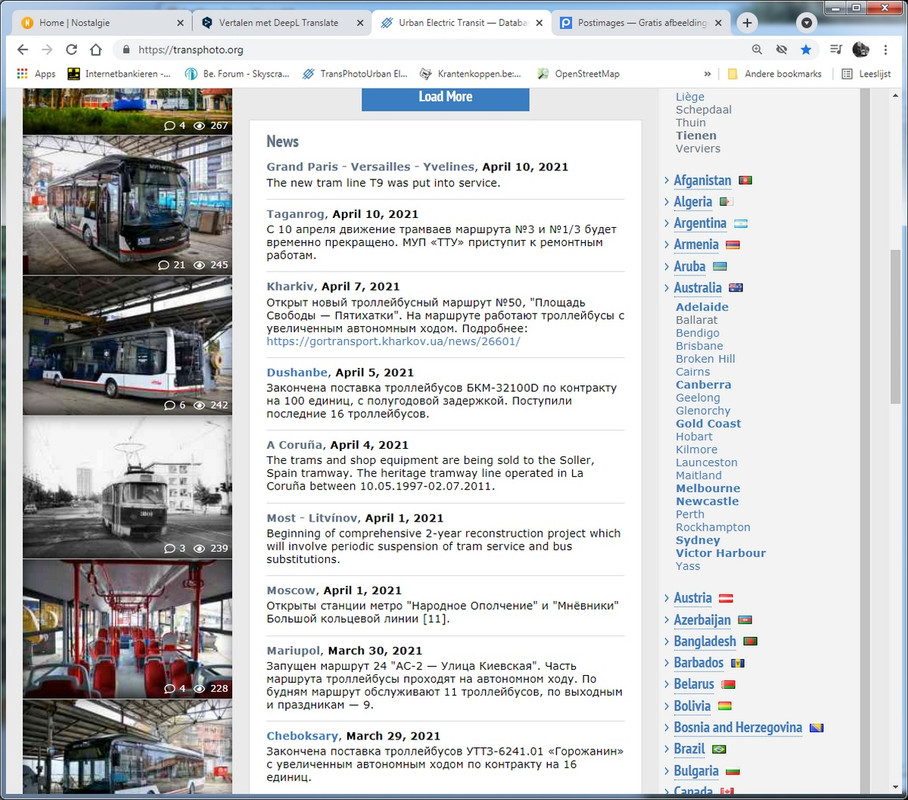The image size is (908, 800).
Task: Open the Moscow news link
Action: pyautogui.click(x=291, y=590)
